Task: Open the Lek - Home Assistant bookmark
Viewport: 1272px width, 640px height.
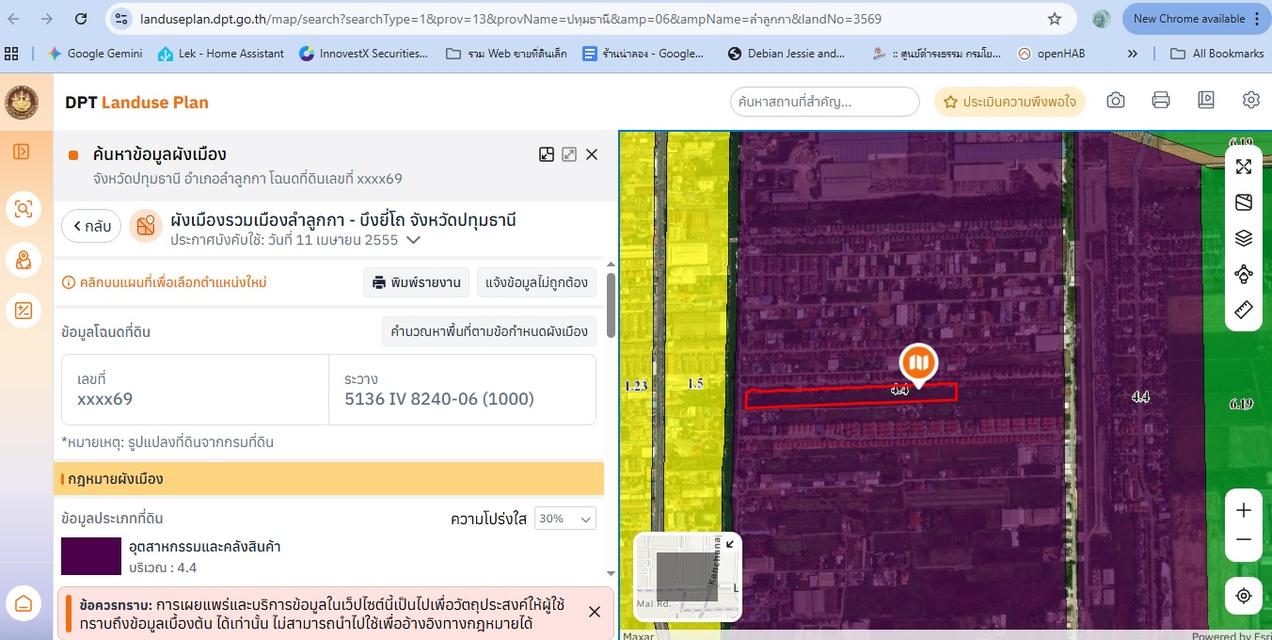Action: (221, 53)
